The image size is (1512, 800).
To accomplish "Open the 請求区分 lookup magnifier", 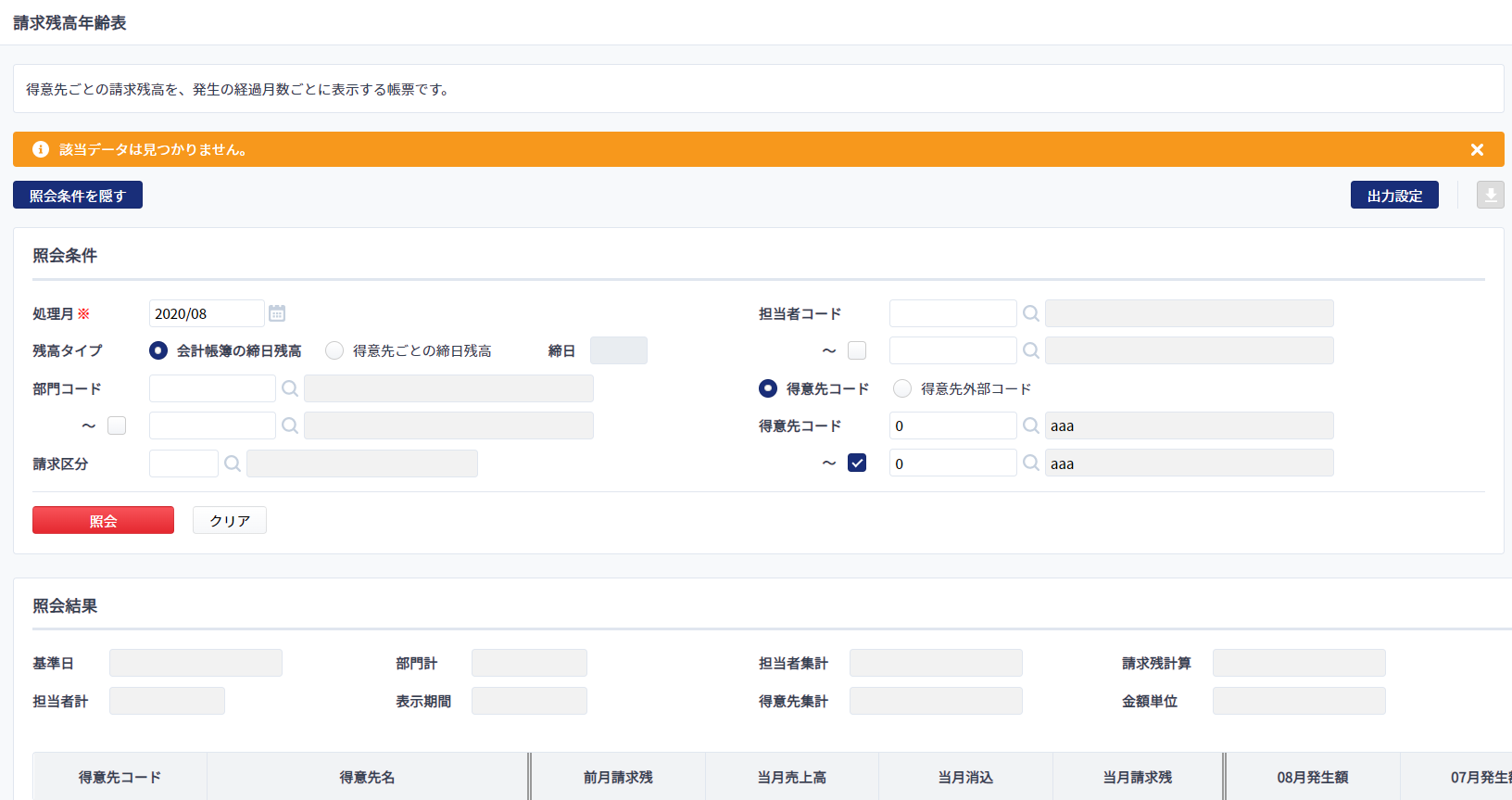I will (x=233, y=463).
